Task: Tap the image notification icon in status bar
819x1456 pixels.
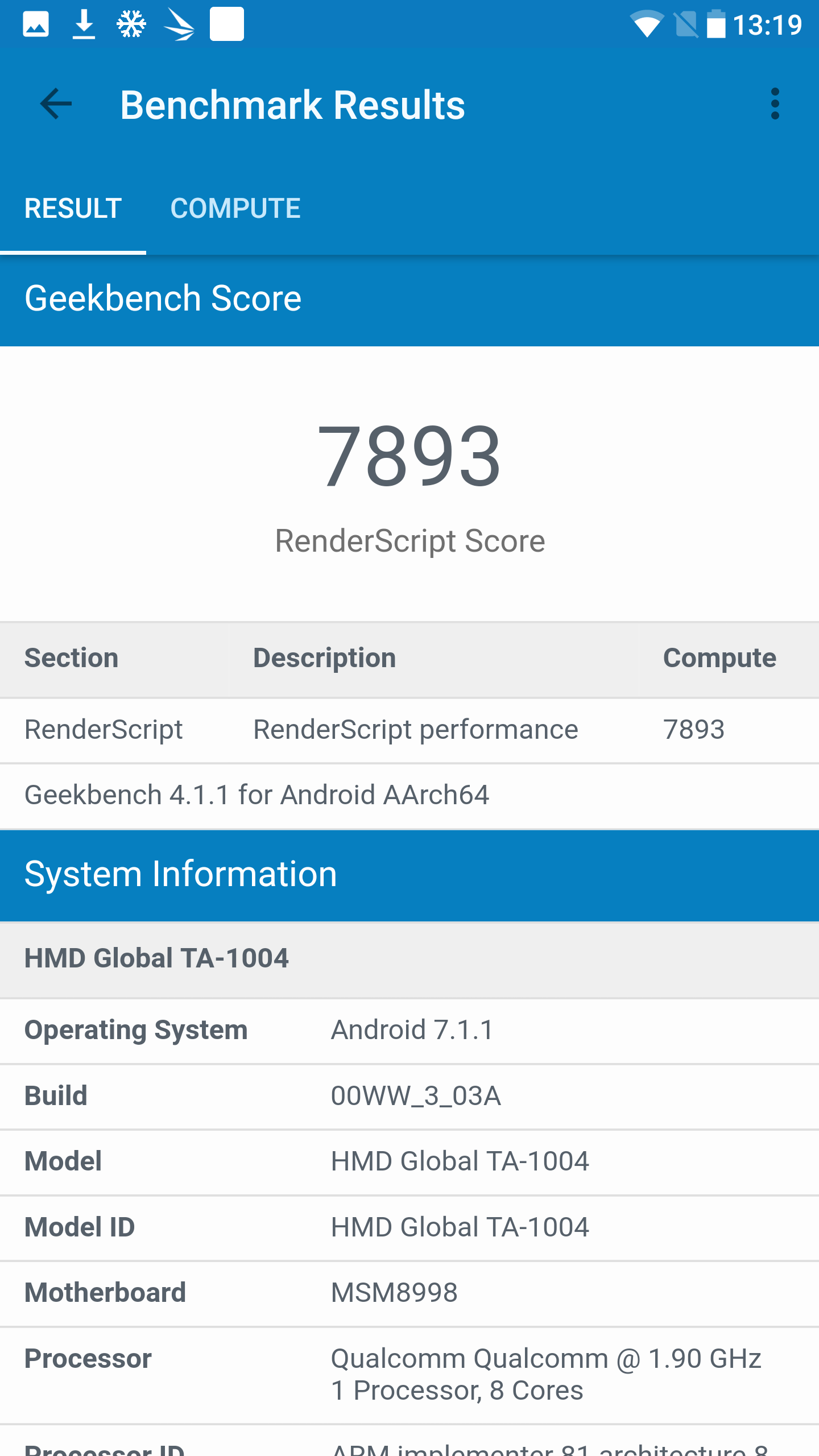Action: 36,24
